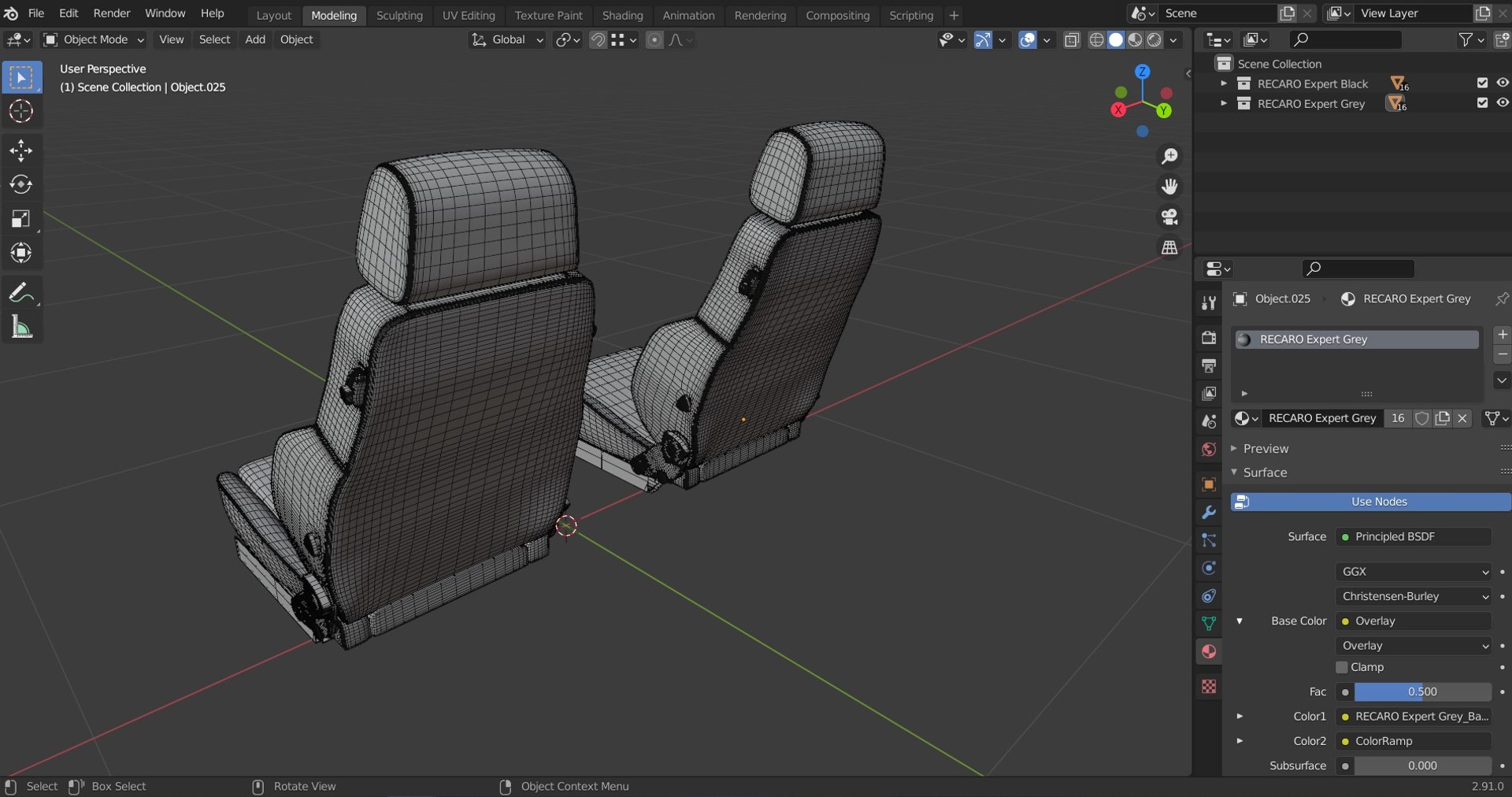Open the World properties tab
The image size is (1512, 797).
(1209, 449)
